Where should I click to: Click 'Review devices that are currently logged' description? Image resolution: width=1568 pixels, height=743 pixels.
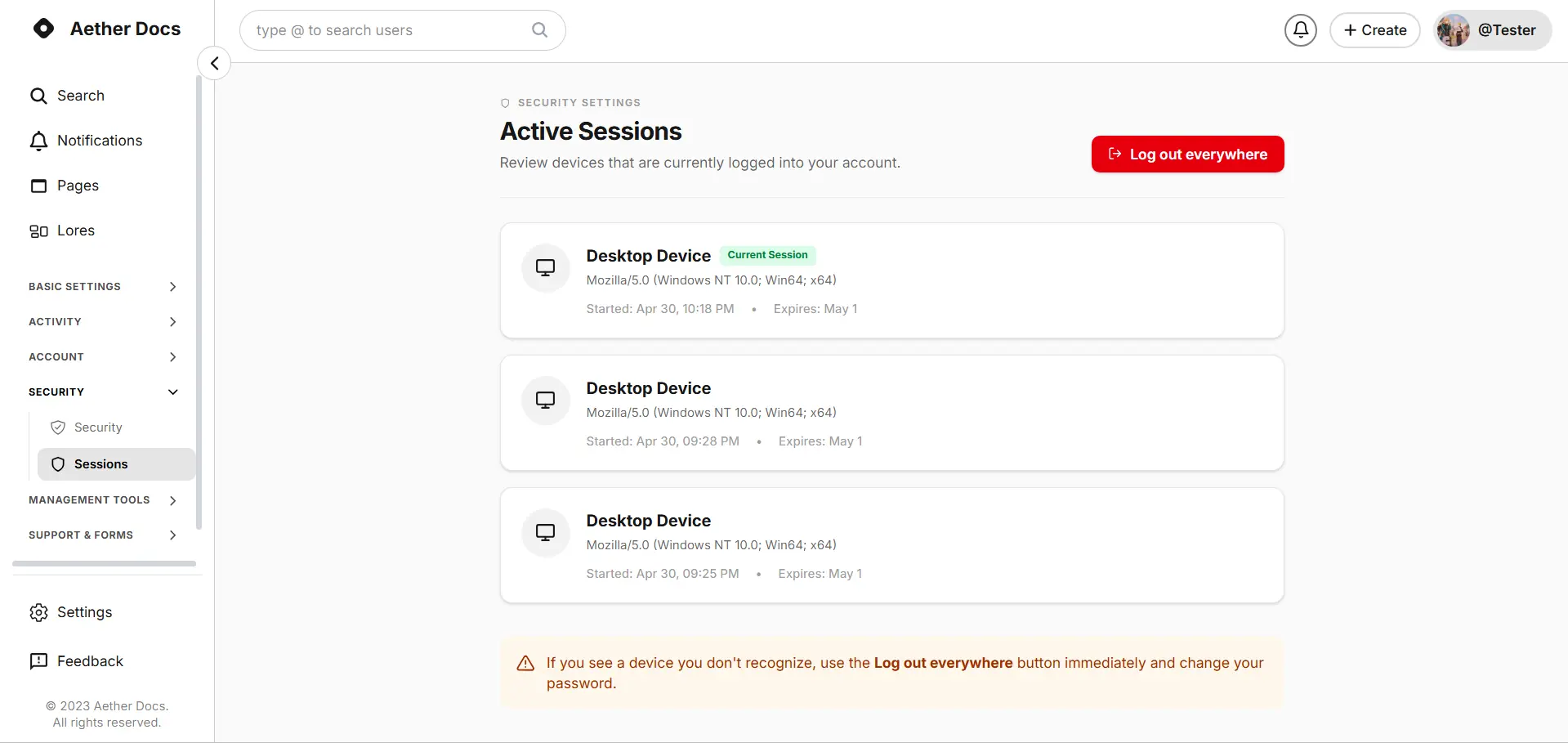[699, 163]
